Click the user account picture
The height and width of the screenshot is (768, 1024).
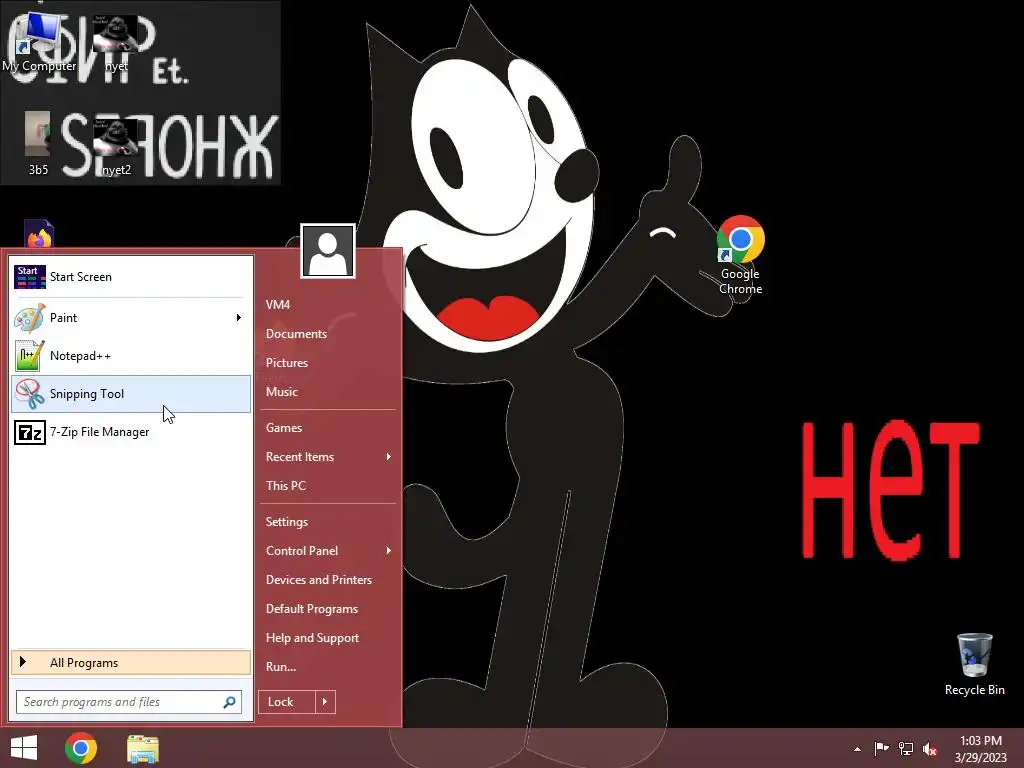328,251
